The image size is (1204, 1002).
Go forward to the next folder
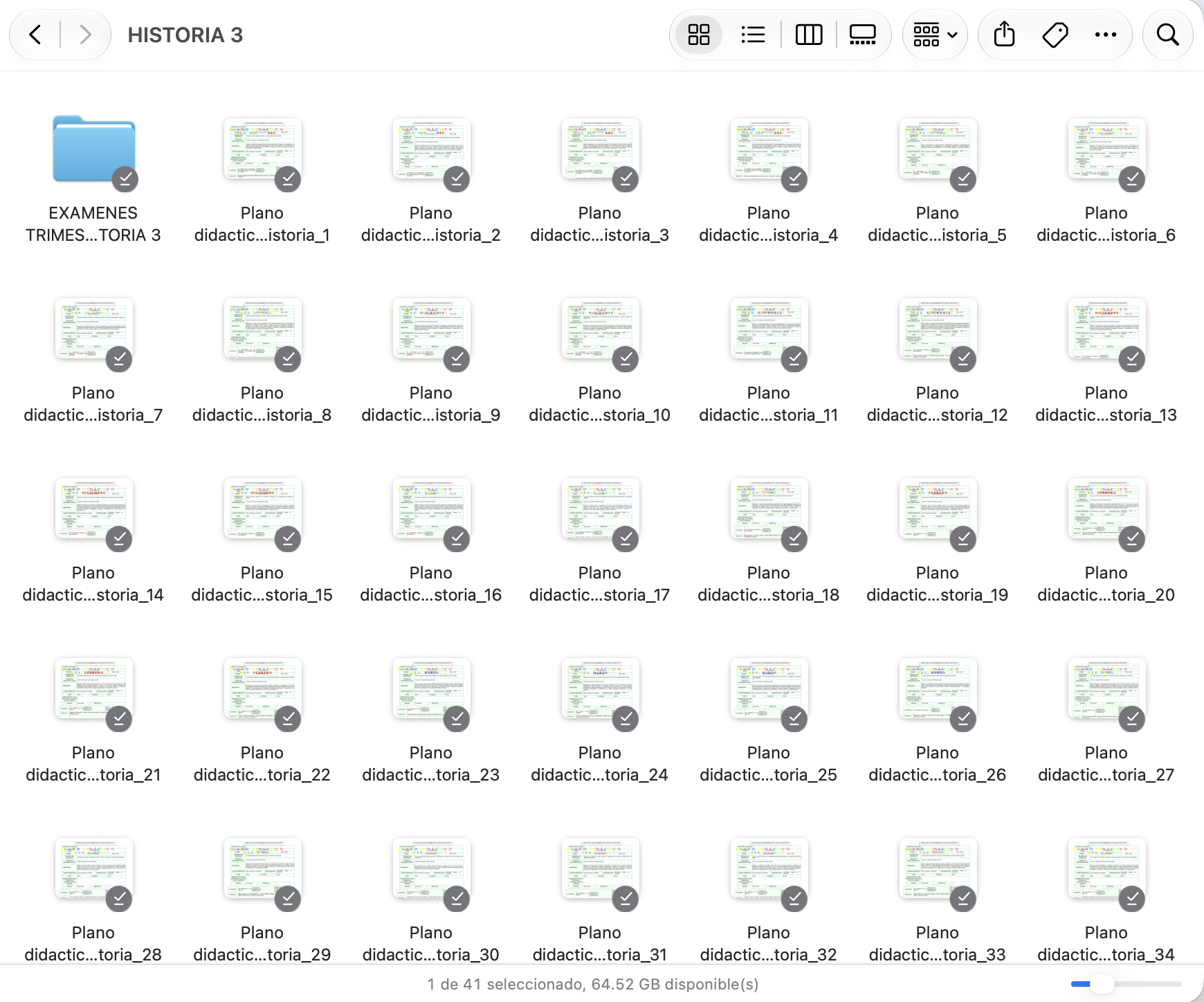85,35
